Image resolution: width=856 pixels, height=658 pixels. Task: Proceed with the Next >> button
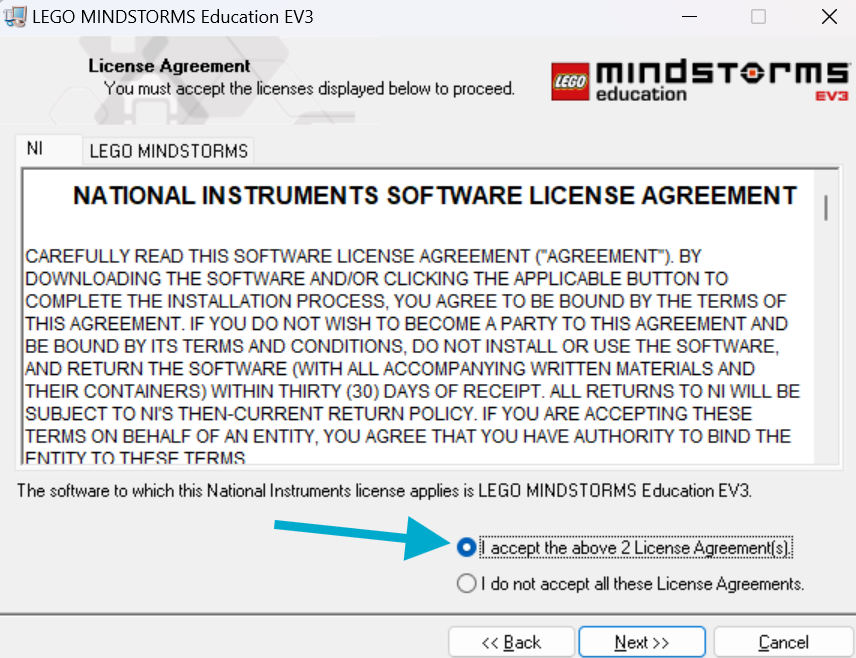(x=642, y=642)
